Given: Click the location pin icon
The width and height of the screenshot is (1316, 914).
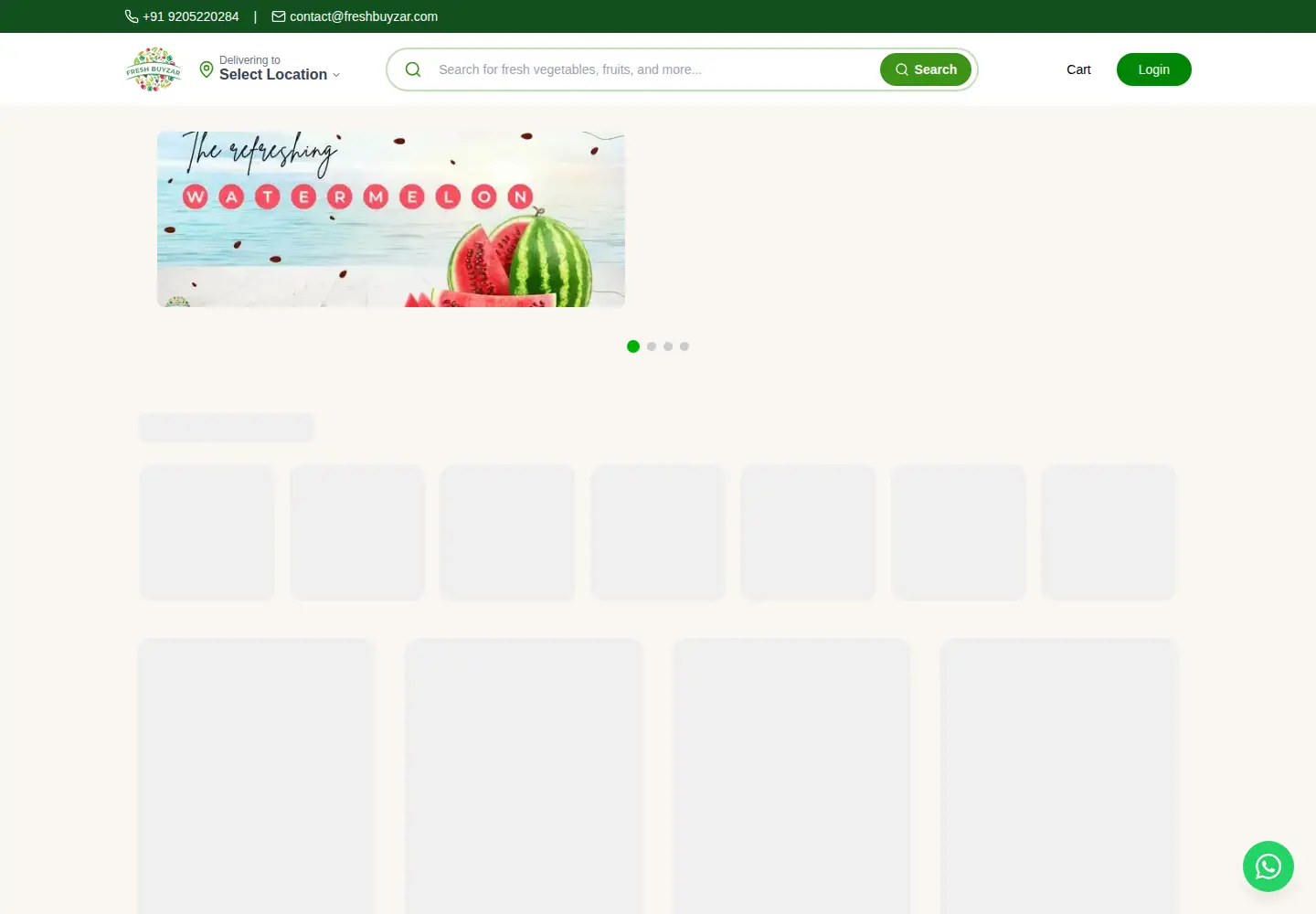Looking at the screenshot, I should pyautogui.click(x=207, y=69).
